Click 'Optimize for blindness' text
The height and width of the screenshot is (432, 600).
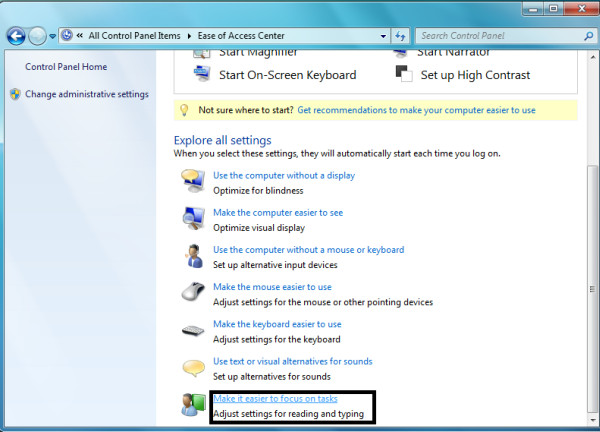pos(258,191)
